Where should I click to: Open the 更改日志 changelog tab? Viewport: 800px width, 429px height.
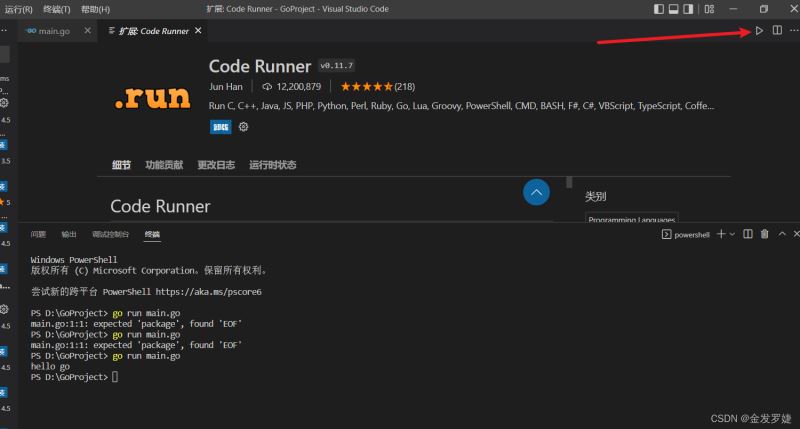216,165
